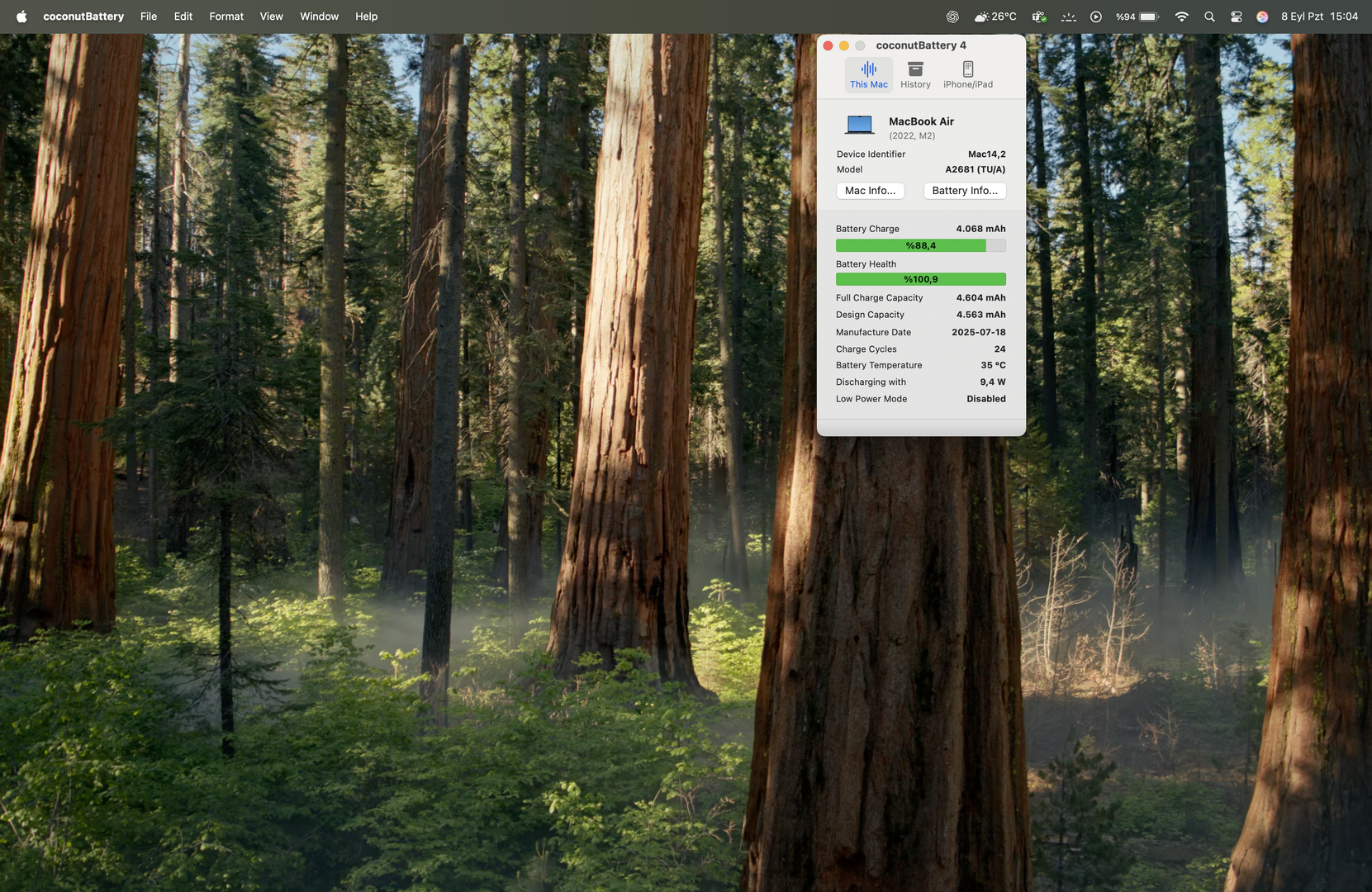Screen dimensions: 1372x892
Task: Open the Edit menu
Action: tap(183, 17)
